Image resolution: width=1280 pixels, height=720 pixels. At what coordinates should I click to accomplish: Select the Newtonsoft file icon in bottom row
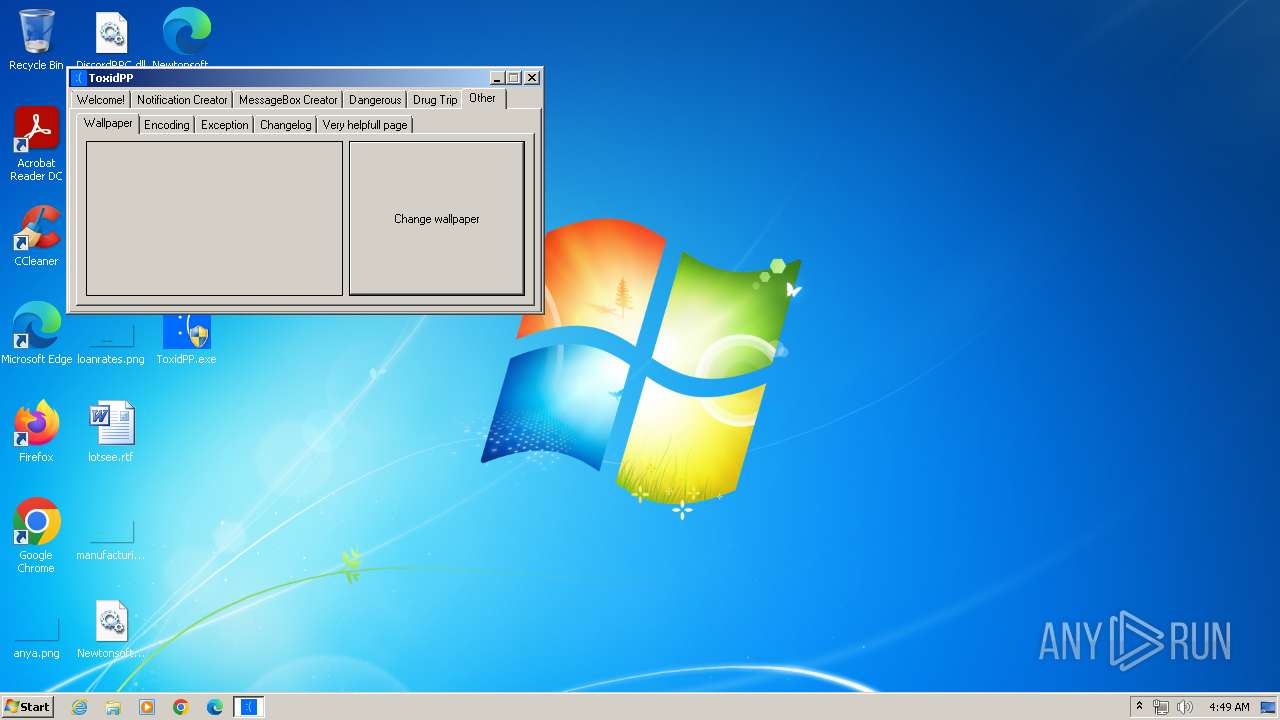111,628
